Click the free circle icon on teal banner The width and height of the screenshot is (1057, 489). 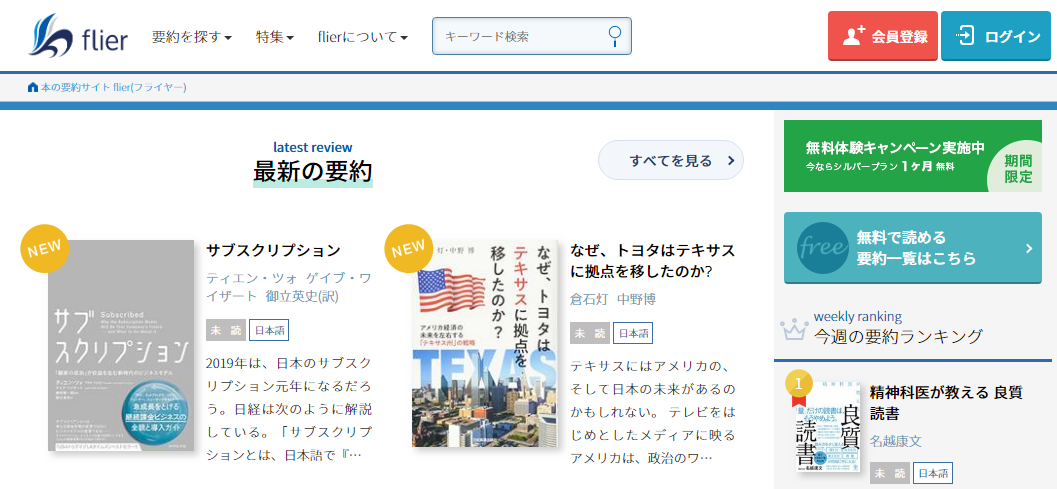[x=822, y=248]
